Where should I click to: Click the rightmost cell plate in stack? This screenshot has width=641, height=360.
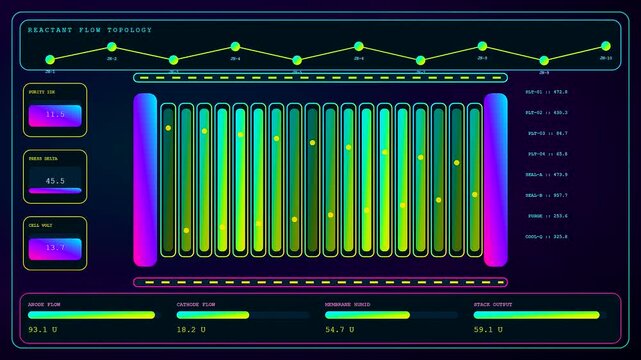[x=475, y=180]
